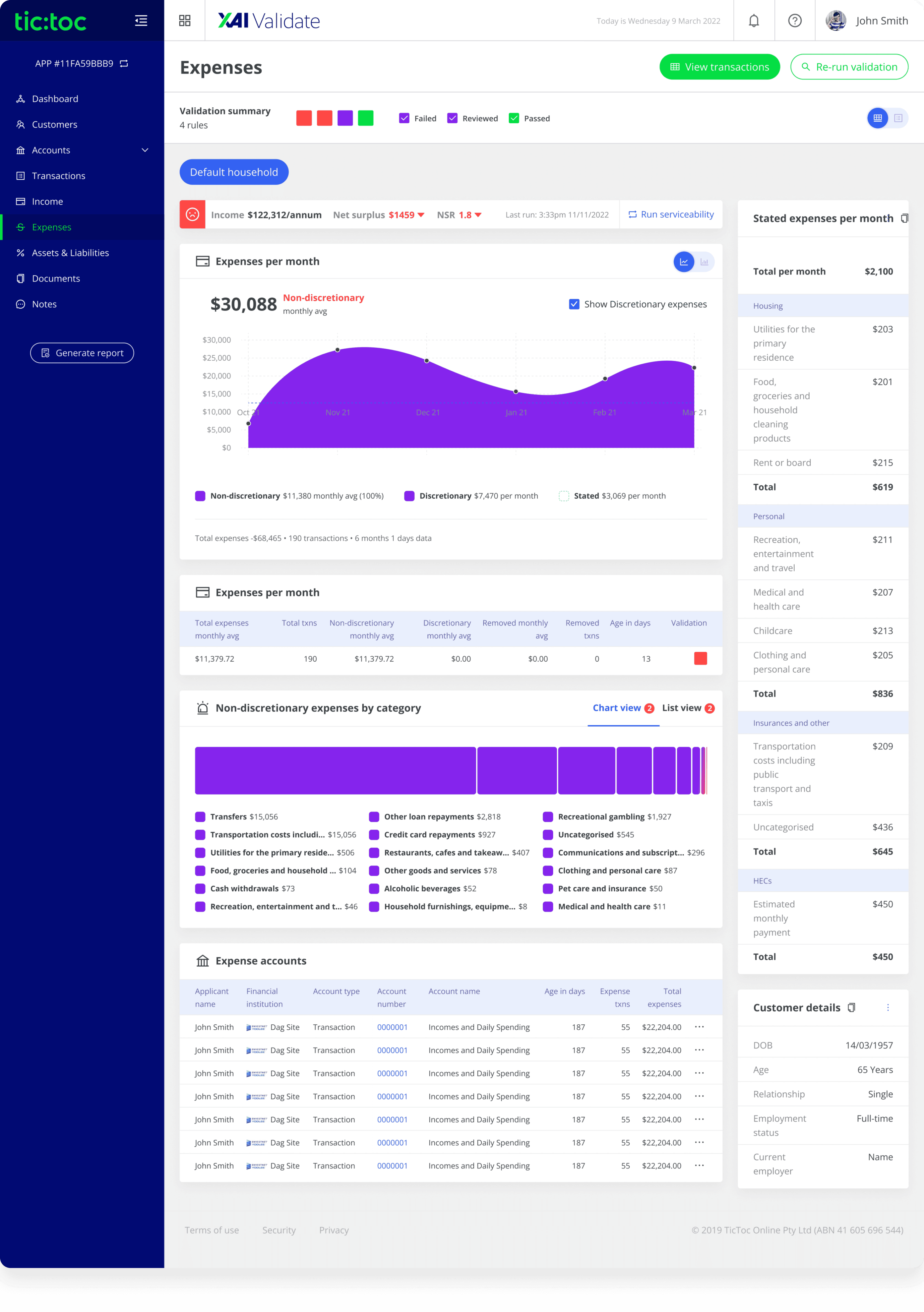Copy stated expenses per month
This screenshot has height=1312, width=924.
[904, 218]
